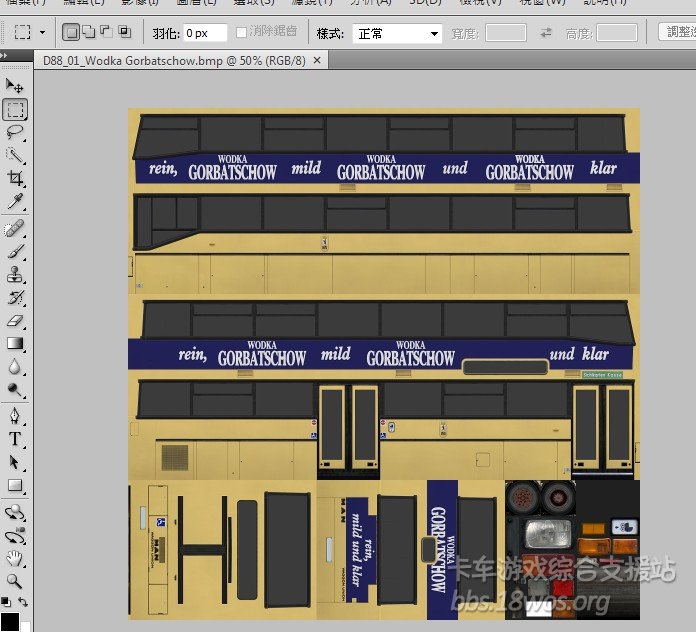
Task: Close the D88_01_Wodka Gorbatschow.bmp tab
Action: coord(317,60)
